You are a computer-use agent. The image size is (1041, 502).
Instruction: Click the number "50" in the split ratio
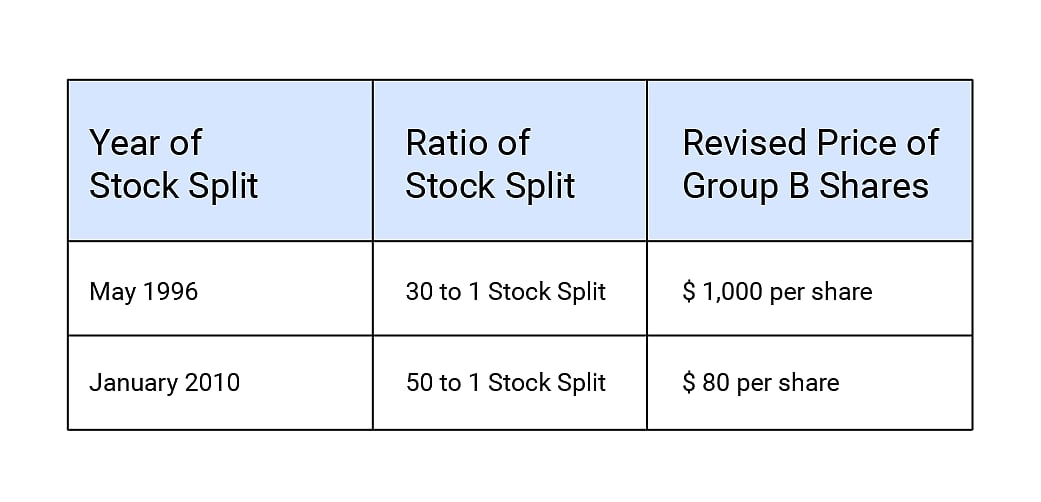[x=419, y=382]
